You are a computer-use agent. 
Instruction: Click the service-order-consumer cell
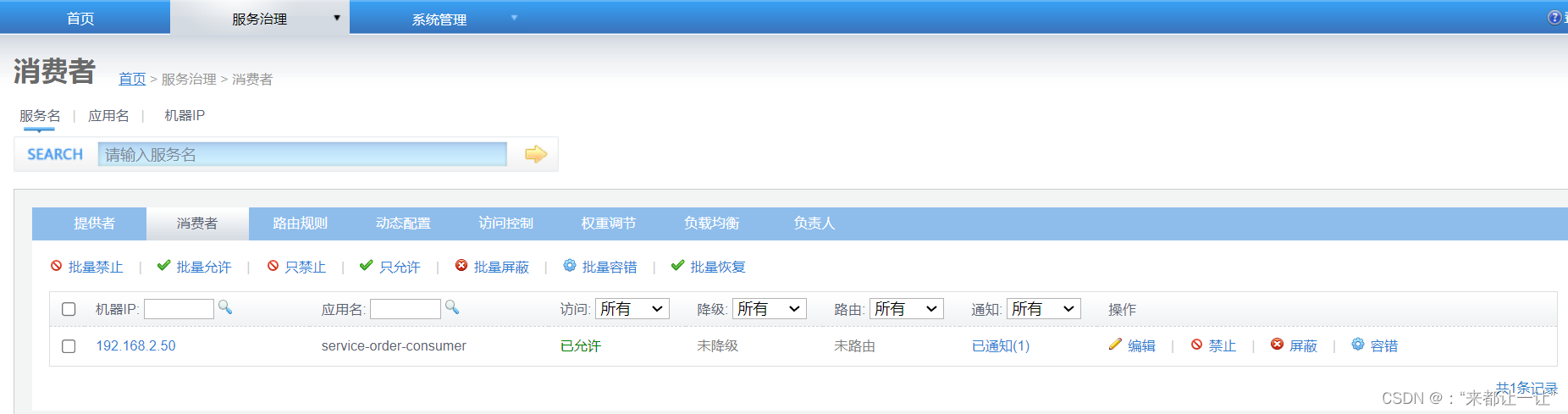point(394,346)
